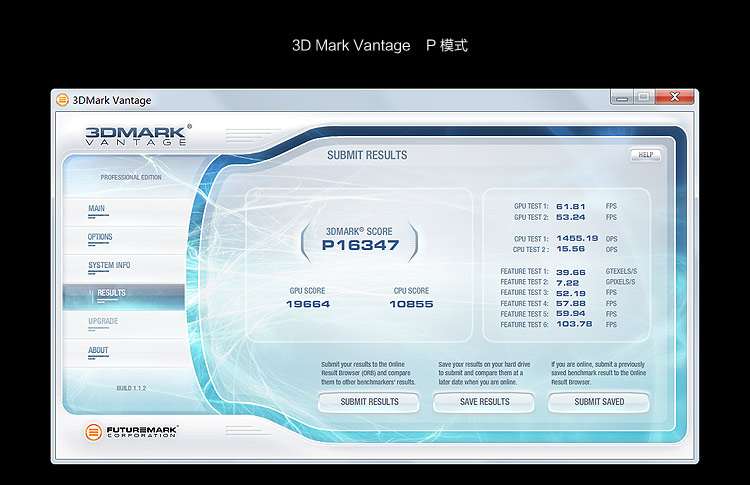Click the Help button
The height and width of the screenshot is (485, 750).
pos(646,155)
